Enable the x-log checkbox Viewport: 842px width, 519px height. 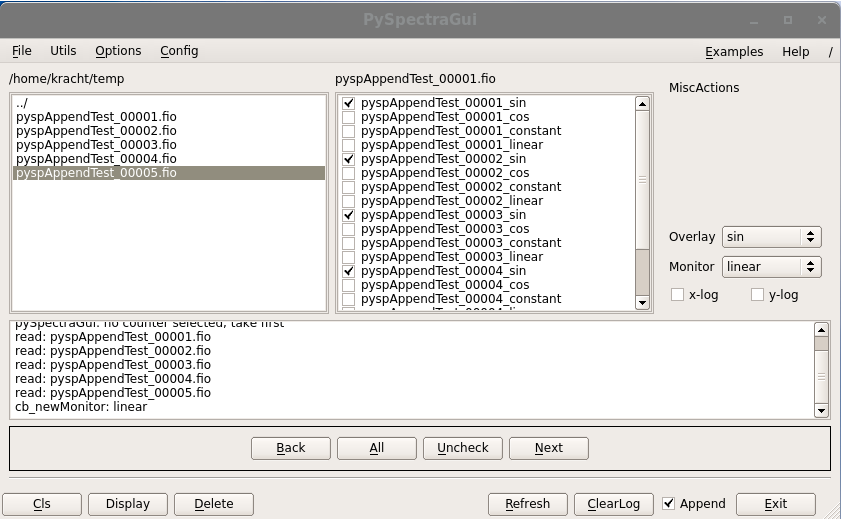coord(677,294)
